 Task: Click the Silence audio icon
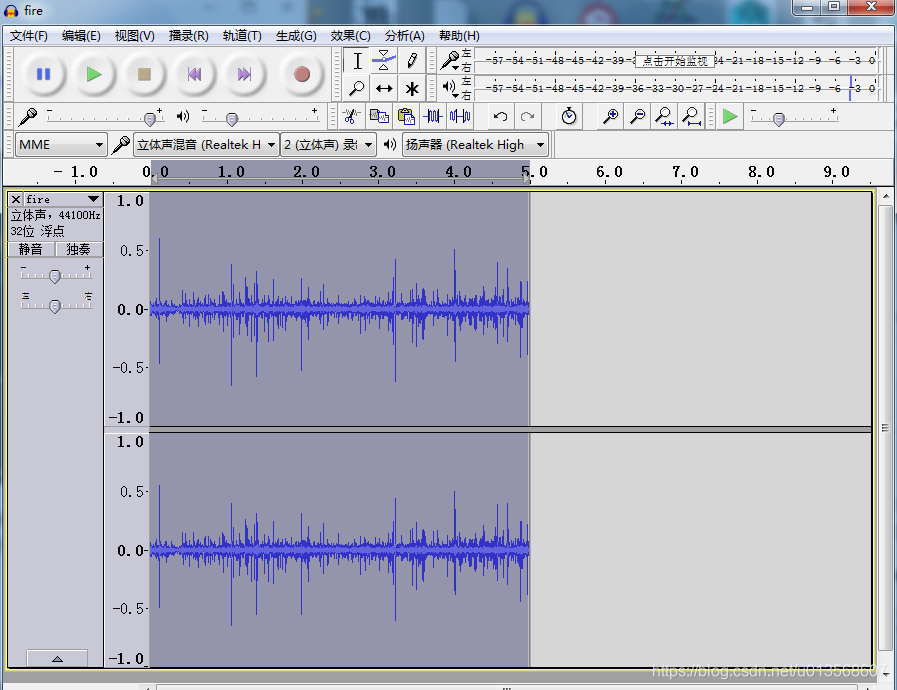click(x=460, y=117)
